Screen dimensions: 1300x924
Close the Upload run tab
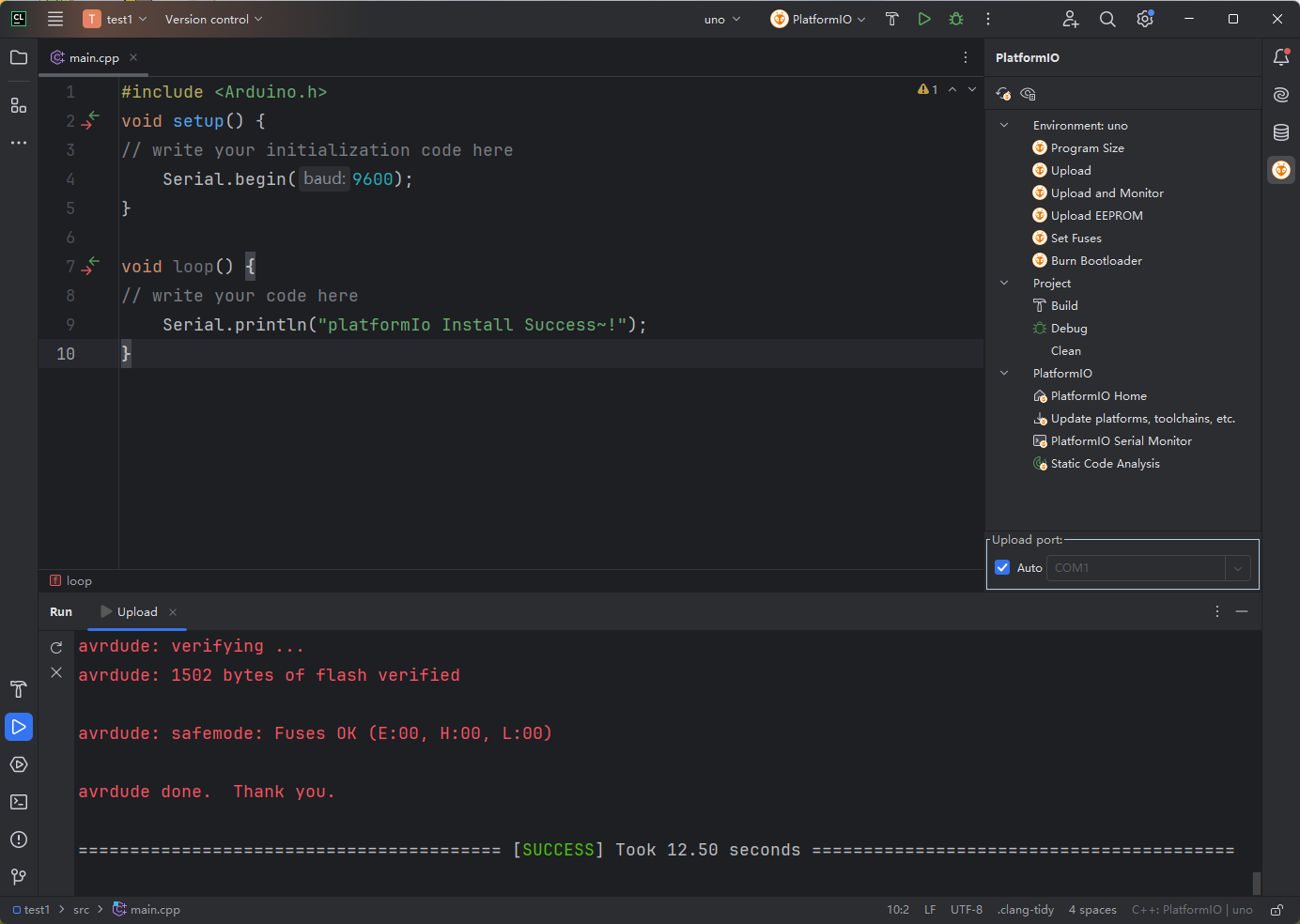[x=173, y=612]
